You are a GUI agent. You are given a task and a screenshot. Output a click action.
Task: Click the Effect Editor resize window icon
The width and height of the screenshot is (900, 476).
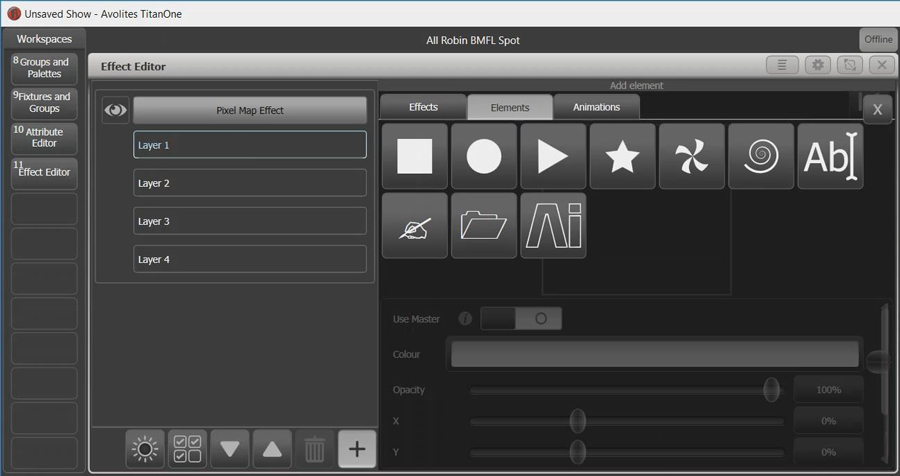pyautogui.click(x=850, y=65)
